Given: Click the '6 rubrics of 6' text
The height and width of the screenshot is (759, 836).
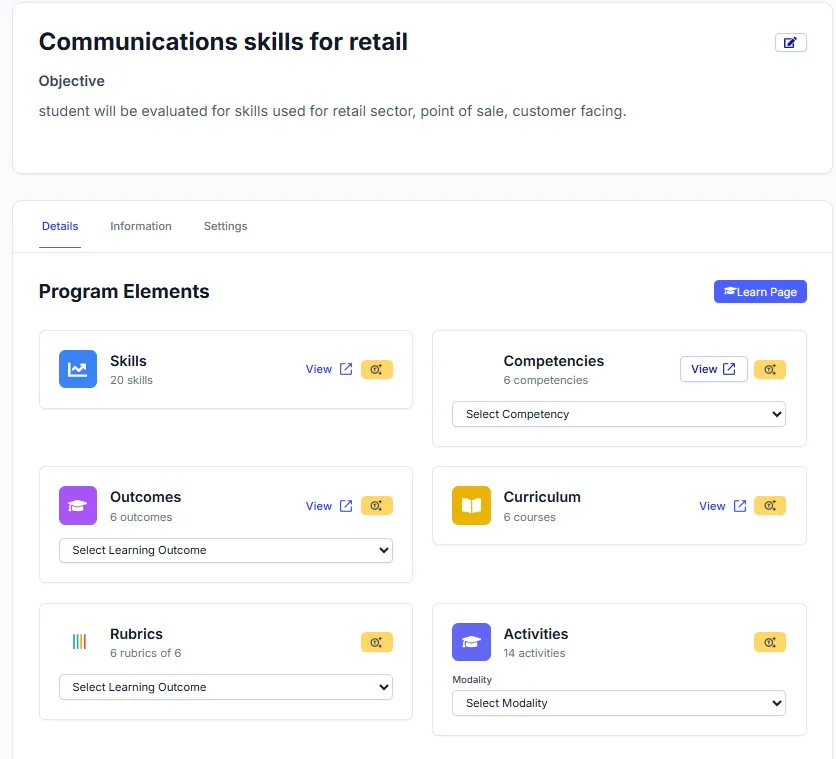Looking at the screenshot, I should pyautogui.click(x=146, y=653).
